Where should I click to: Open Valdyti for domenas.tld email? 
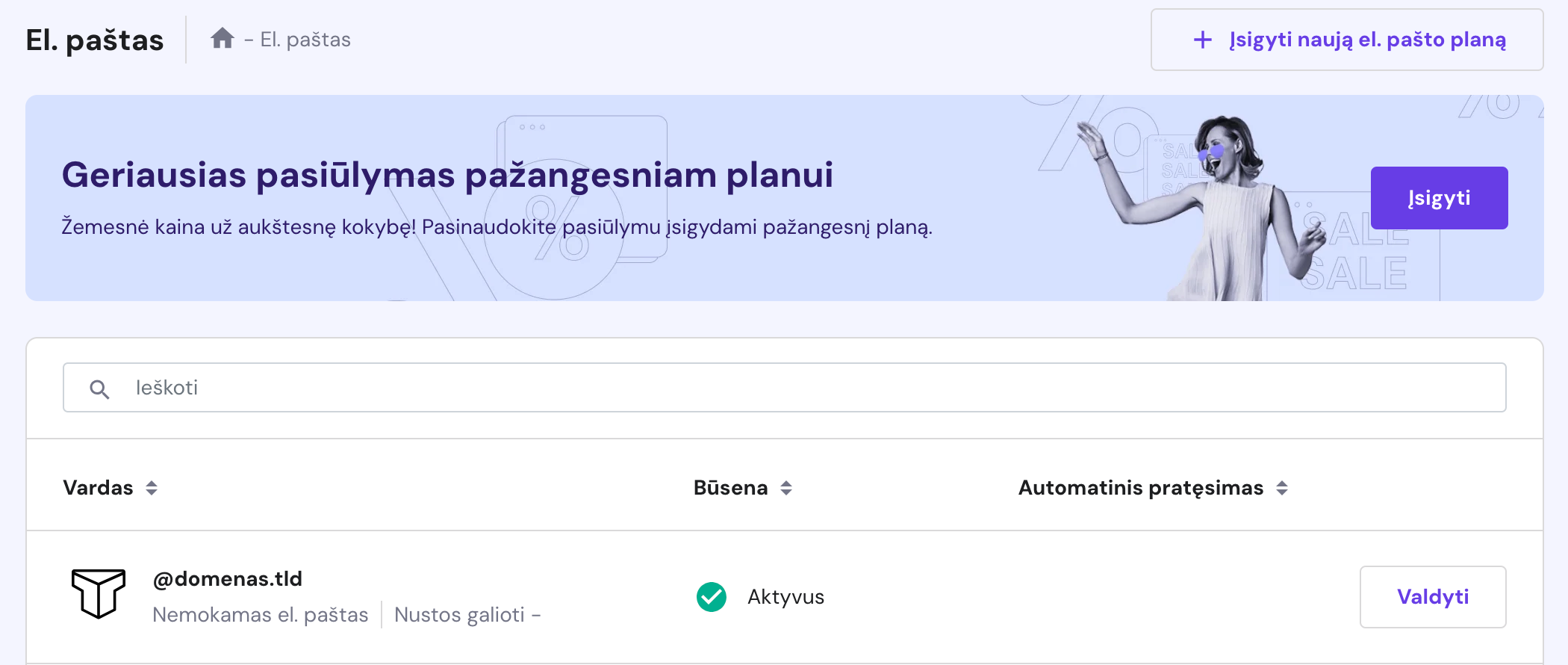pyautogui.click(x=1432, y=597)
